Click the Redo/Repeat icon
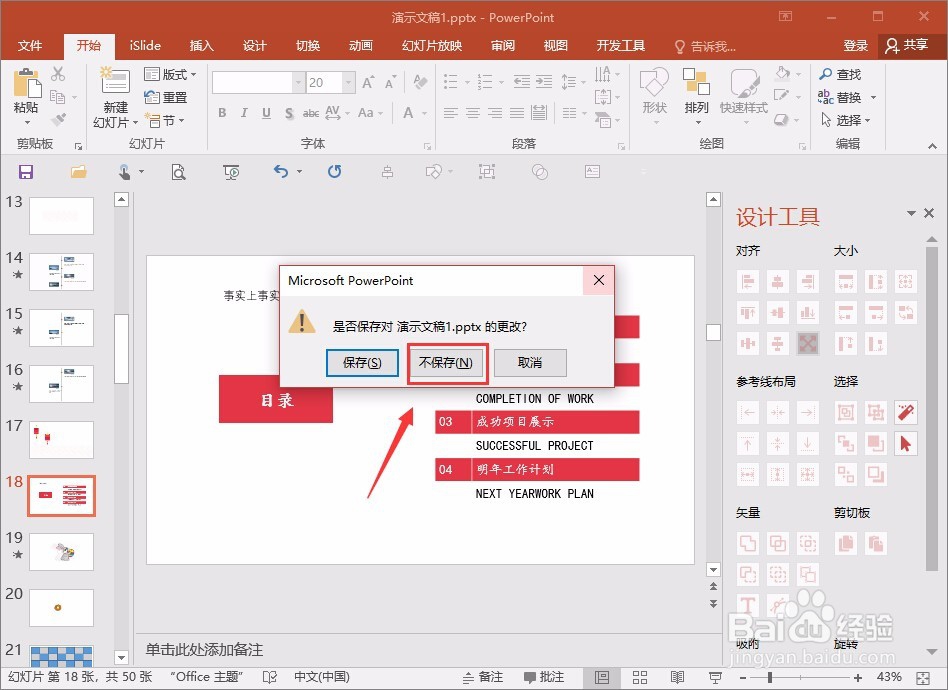The width and height of the screenshot is (948, 690). [x=334, y=172]
